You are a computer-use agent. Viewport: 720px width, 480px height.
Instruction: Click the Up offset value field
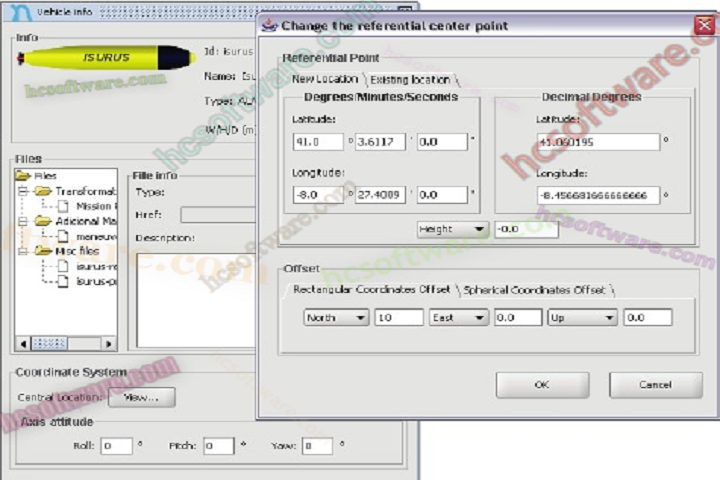[x=648, y=317]
